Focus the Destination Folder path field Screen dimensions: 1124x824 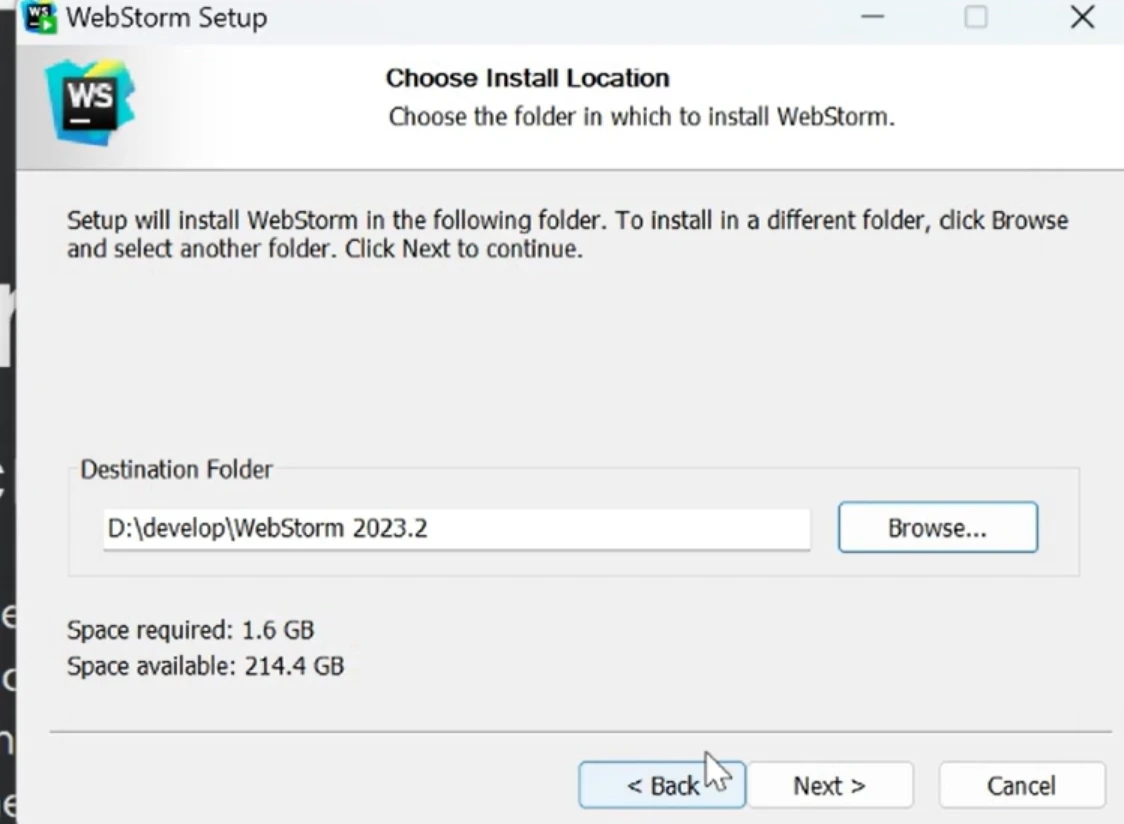(457, 529)
